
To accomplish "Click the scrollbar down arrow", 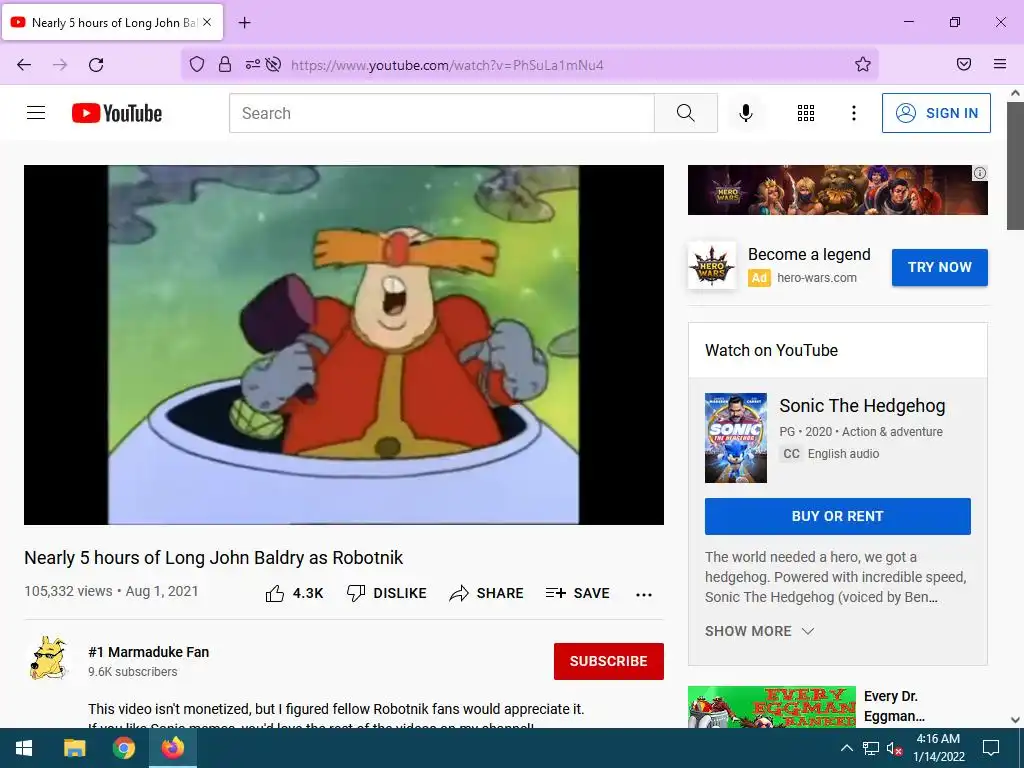I will coord(1015,720).
